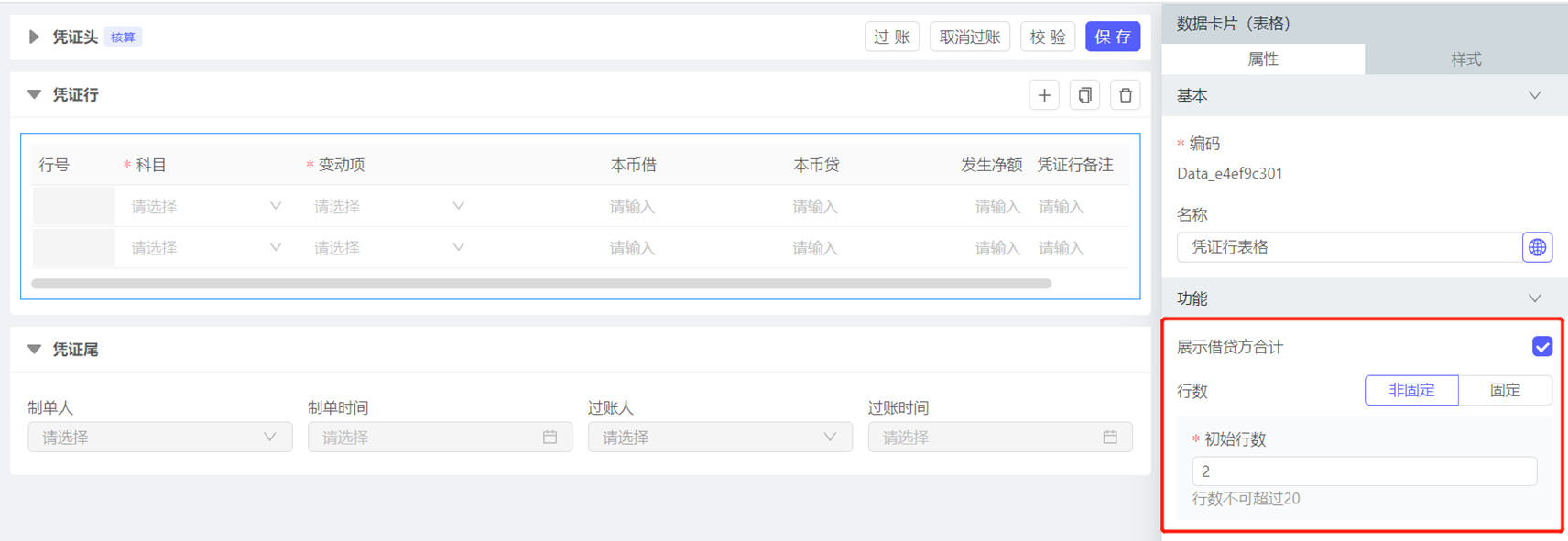Open the 制单时间 calendar icon
The height and width of the screenshot is (541, 1568).
click(550, 438)
